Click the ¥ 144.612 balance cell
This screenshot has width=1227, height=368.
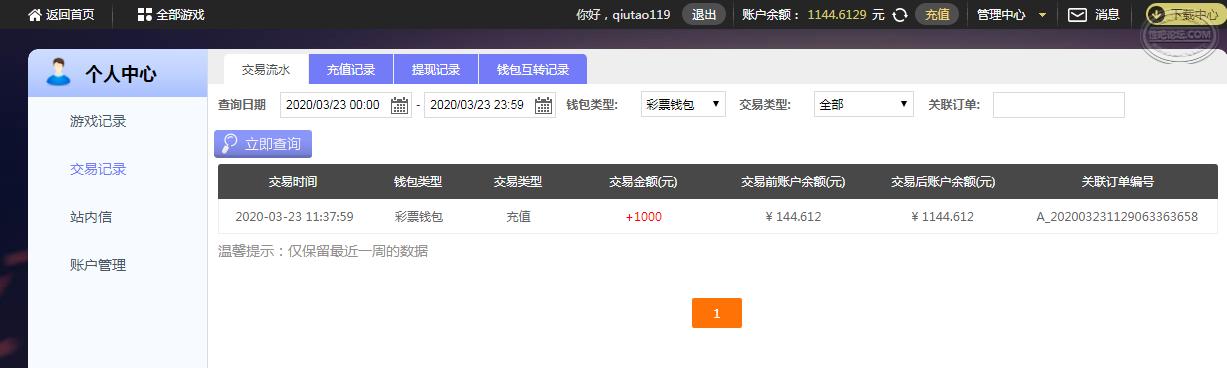tap(793, 216)
